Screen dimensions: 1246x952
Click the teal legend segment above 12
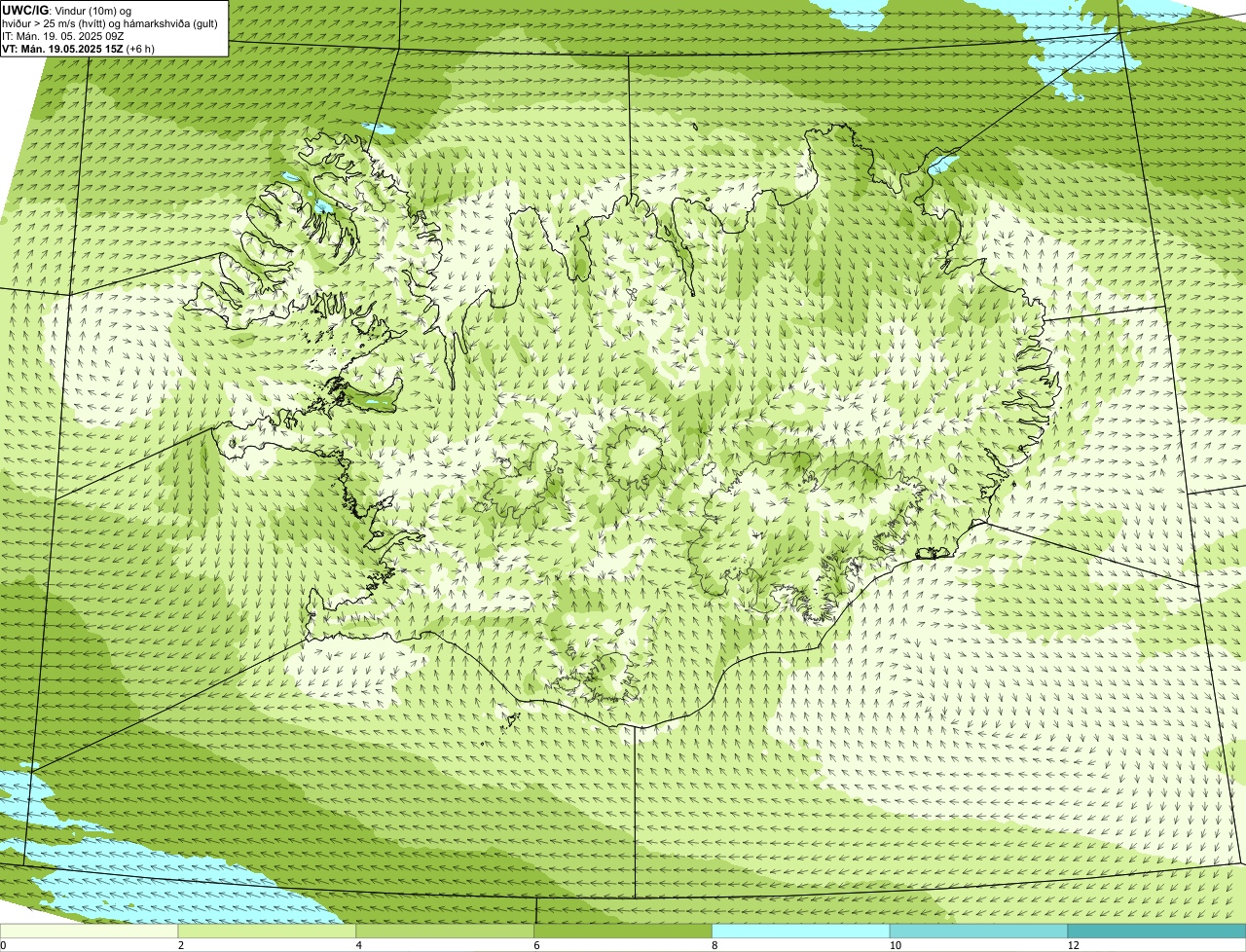(x=1156, y=932)
